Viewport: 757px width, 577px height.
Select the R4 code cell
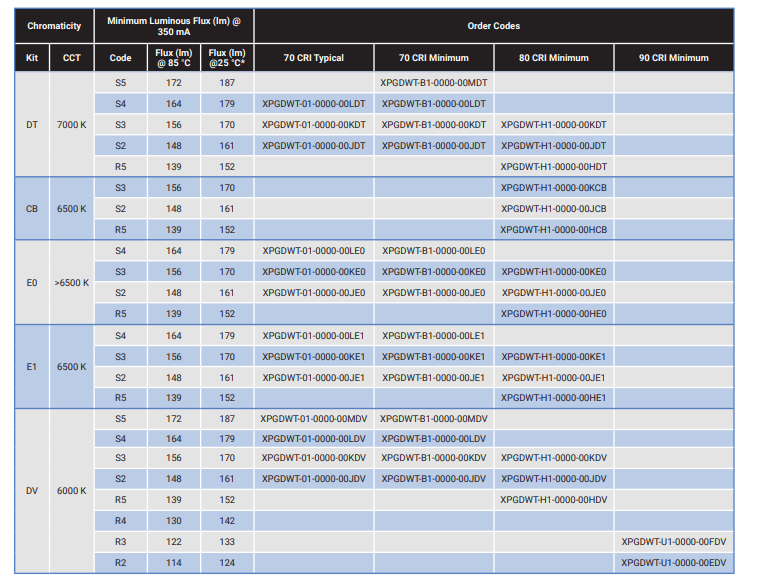click(121, 521)
